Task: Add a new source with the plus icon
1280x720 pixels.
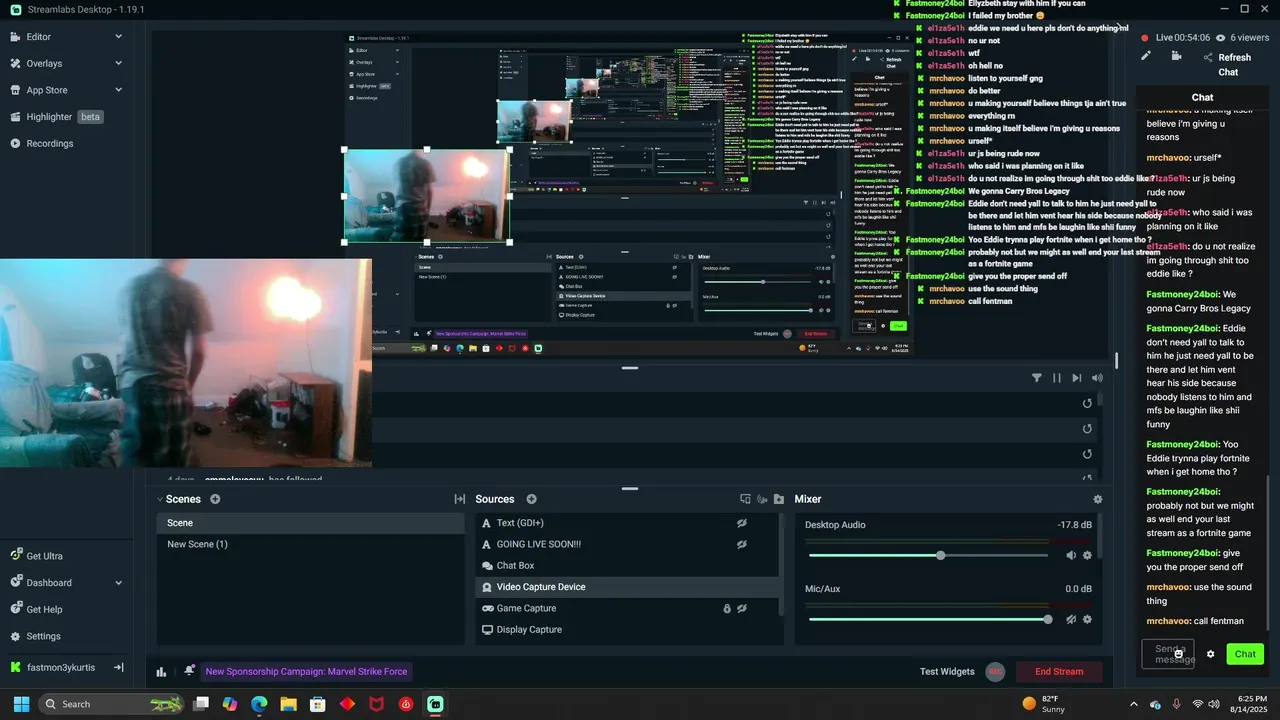Action: pyautogui.click(x=531, y=499)
